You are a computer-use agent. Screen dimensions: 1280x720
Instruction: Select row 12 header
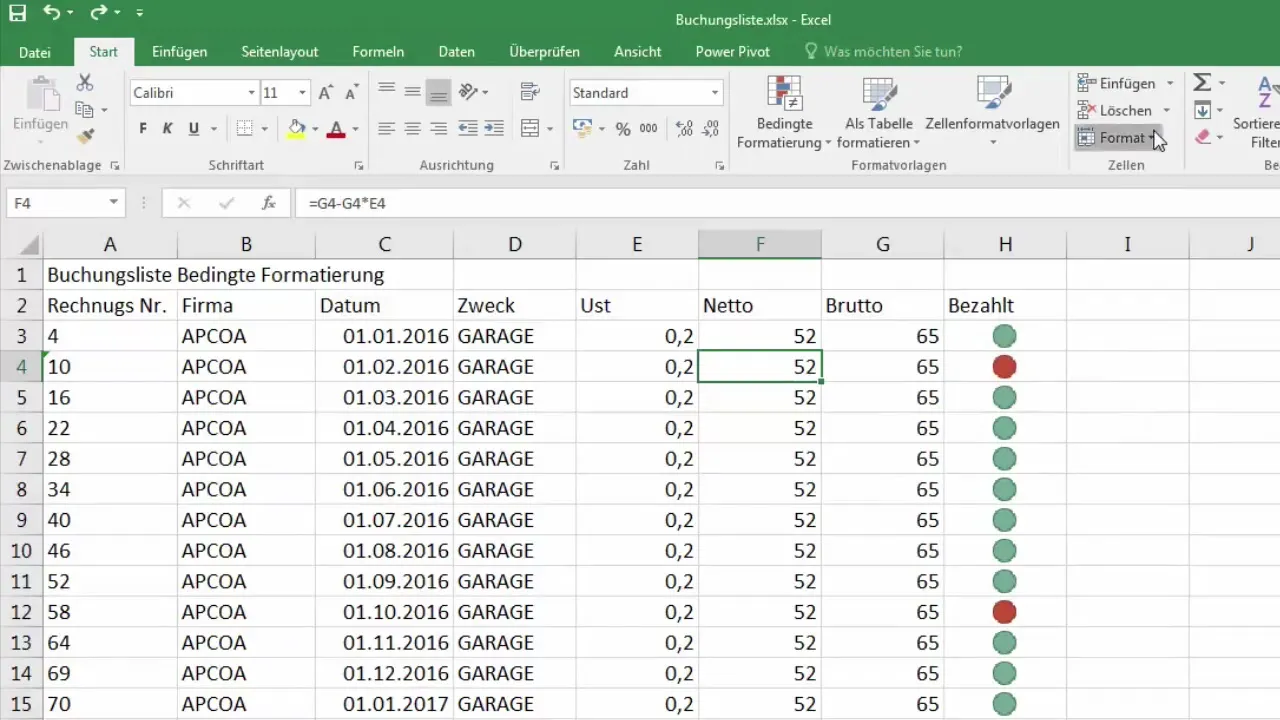[x=21, y=611]
